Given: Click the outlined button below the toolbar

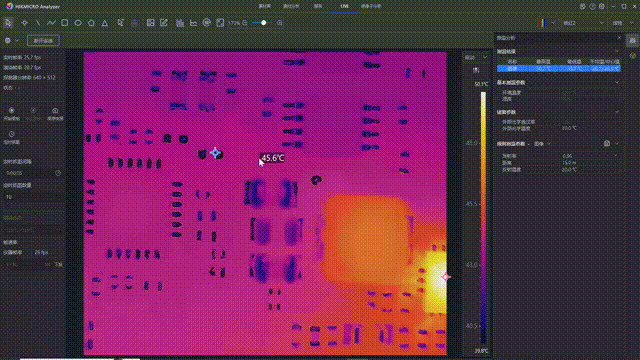Looking at the screenshot, I should (x=43, y=40).
